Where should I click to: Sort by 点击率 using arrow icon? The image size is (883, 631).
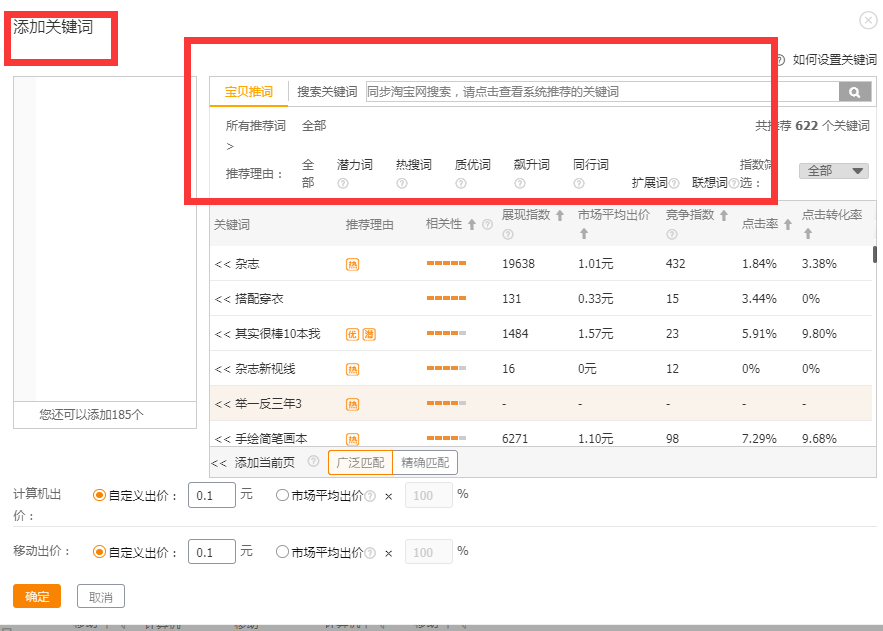tap(788, 225)
